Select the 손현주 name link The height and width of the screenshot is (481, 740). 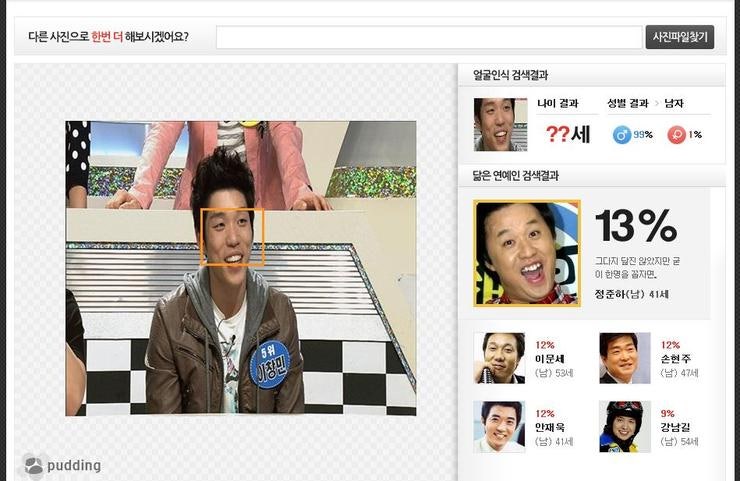[x=676, y=359]
